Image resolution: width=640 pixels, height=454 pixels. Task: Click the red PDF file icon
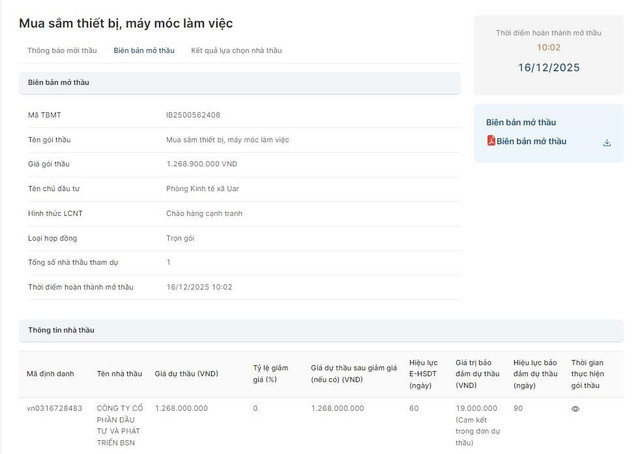491,142
